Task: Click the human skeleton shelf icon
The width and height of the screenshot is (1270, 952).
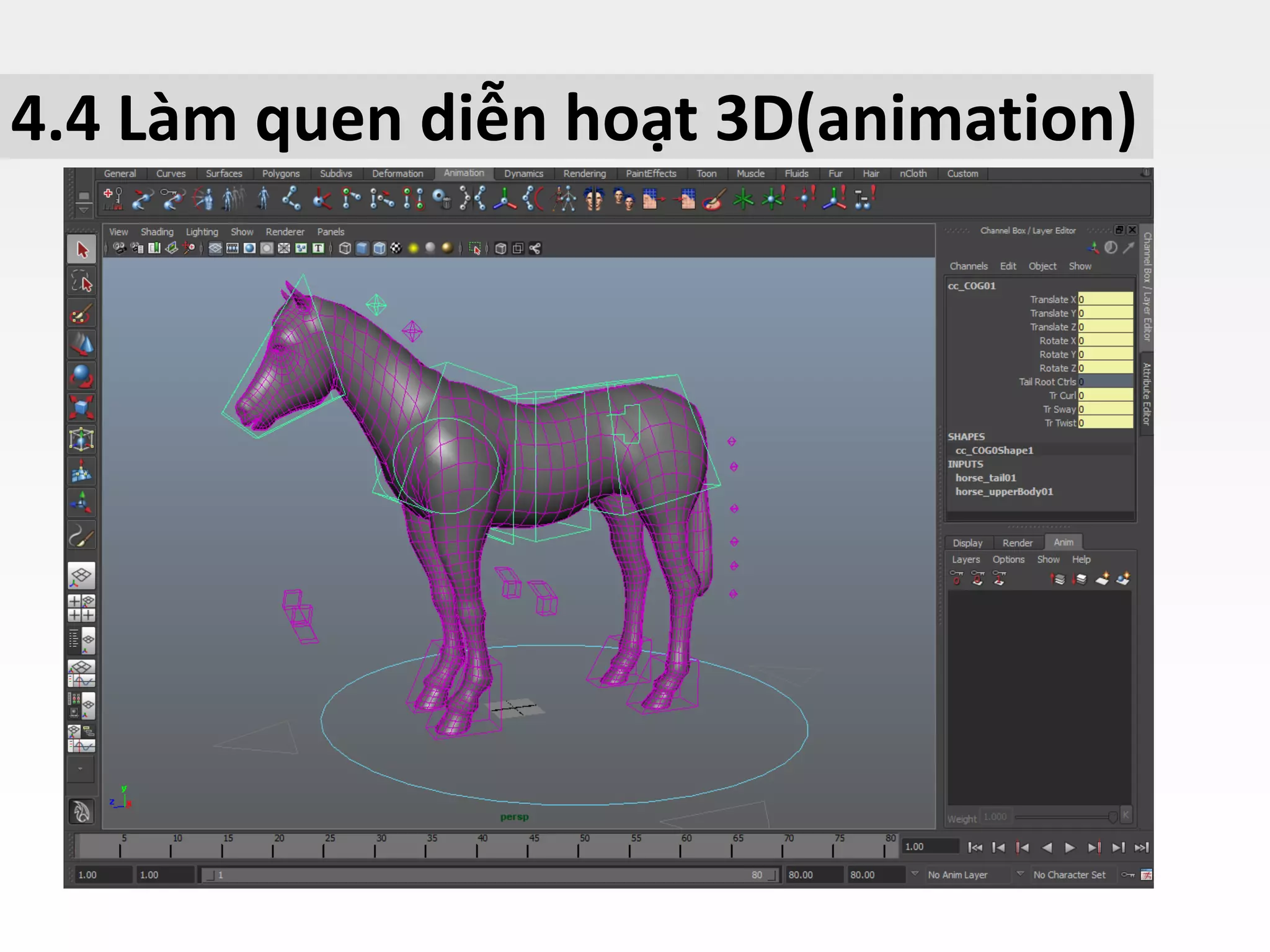Action: 564,200
